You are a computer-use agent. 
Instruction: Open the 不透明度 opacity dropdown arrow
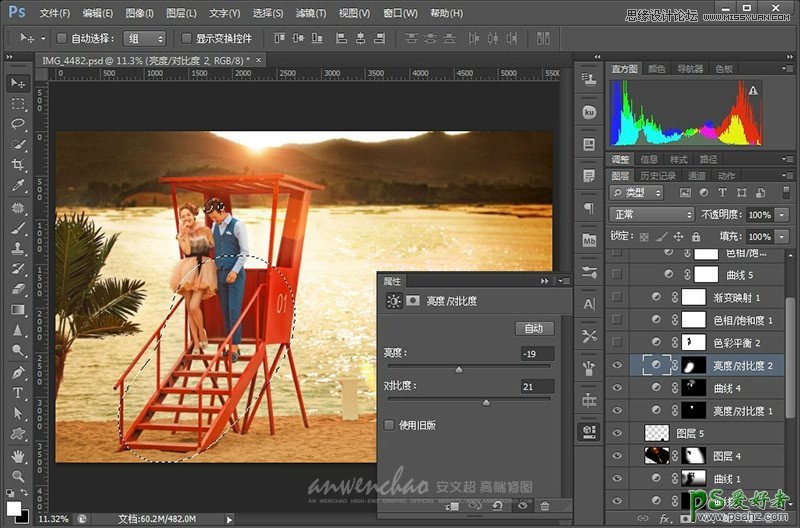(x=780, y=215)
